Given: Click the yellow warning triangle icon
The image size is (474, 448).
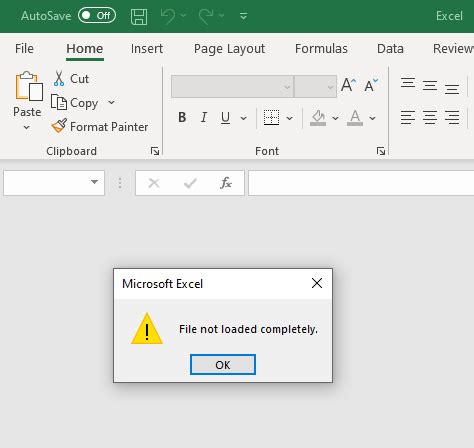Looking at the screenshot, I should click(147, 329).
